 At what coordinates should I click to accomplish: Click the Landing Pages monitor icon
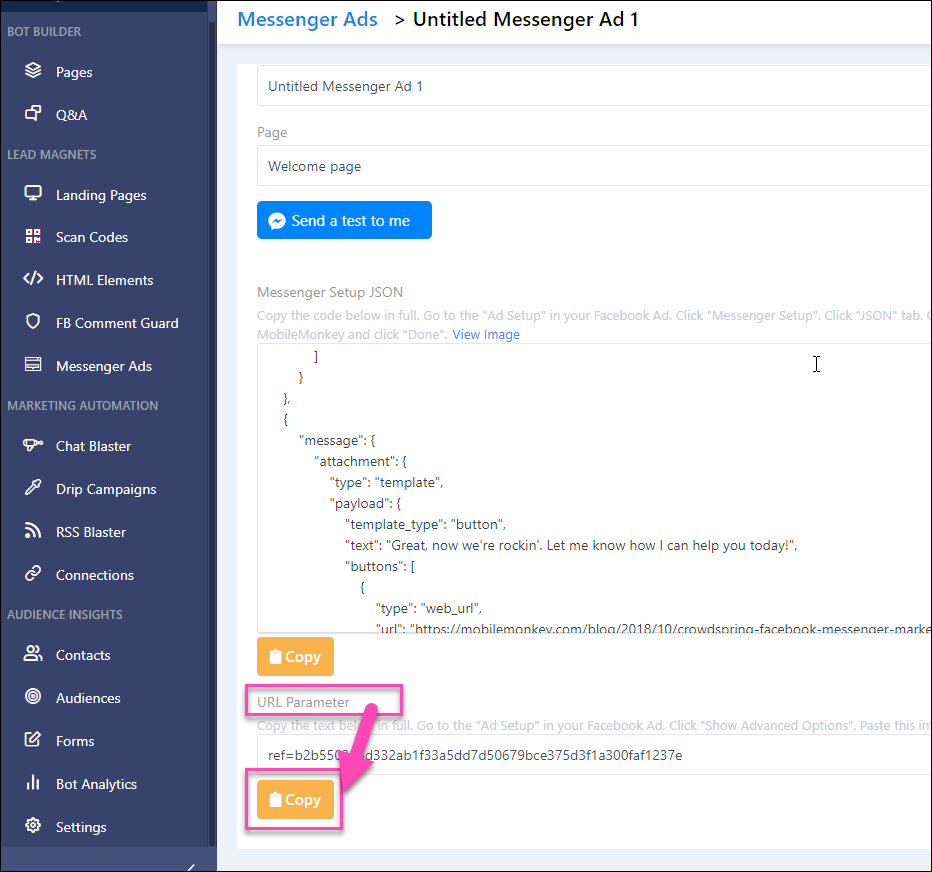(33, 194)
